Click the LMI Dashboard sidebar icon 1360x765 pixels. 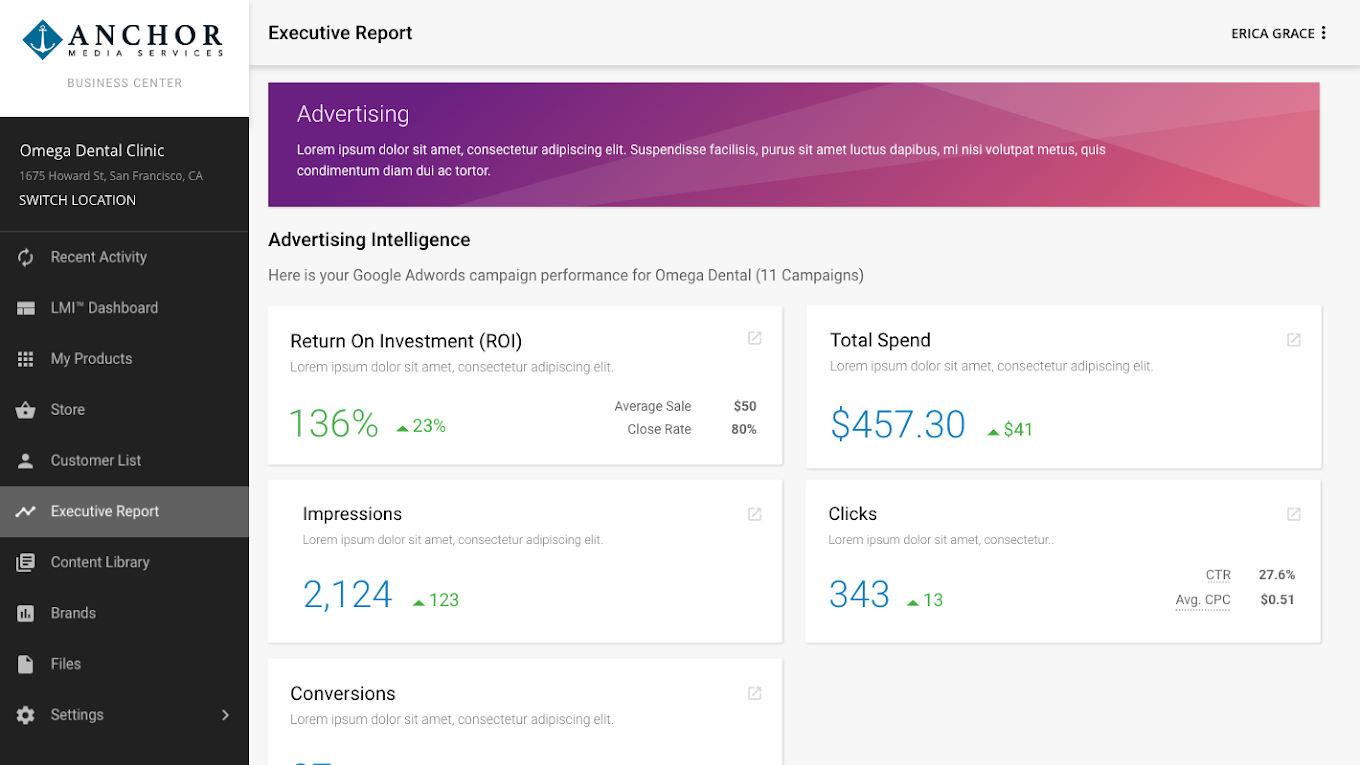pos(26,309)
